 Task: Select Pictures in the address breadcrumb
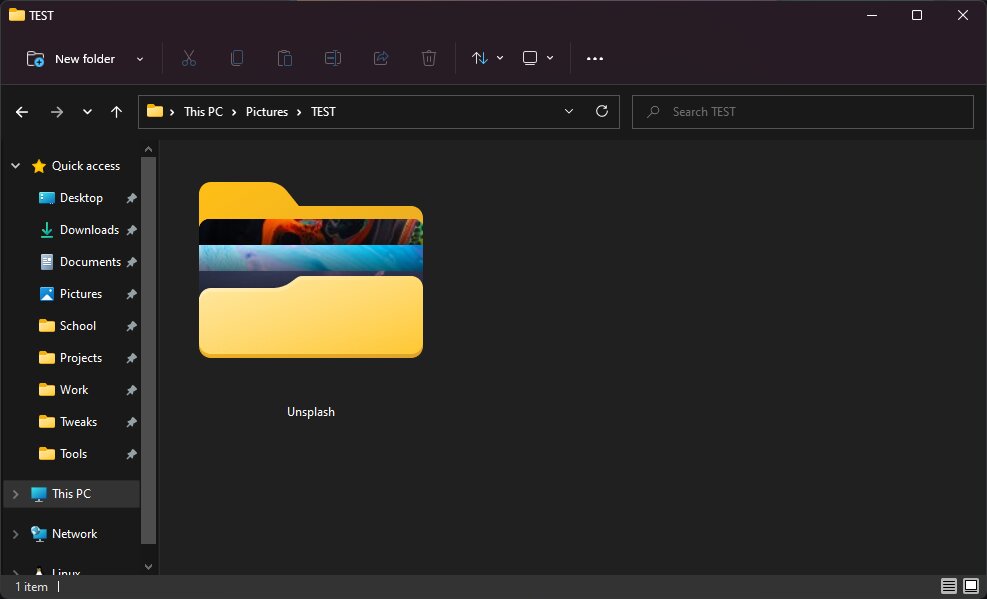267,111
